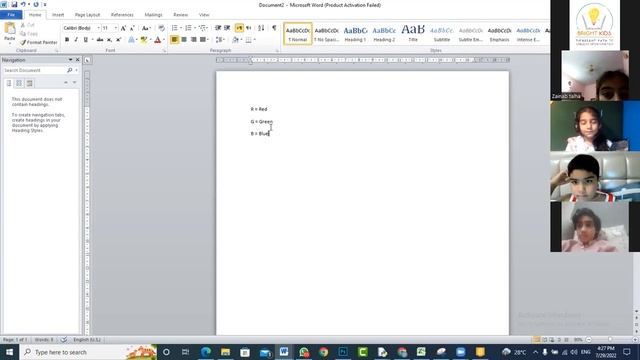Click the Search Document input field
This screenshot has width=640, height=360.
click(x=35, y=70)
